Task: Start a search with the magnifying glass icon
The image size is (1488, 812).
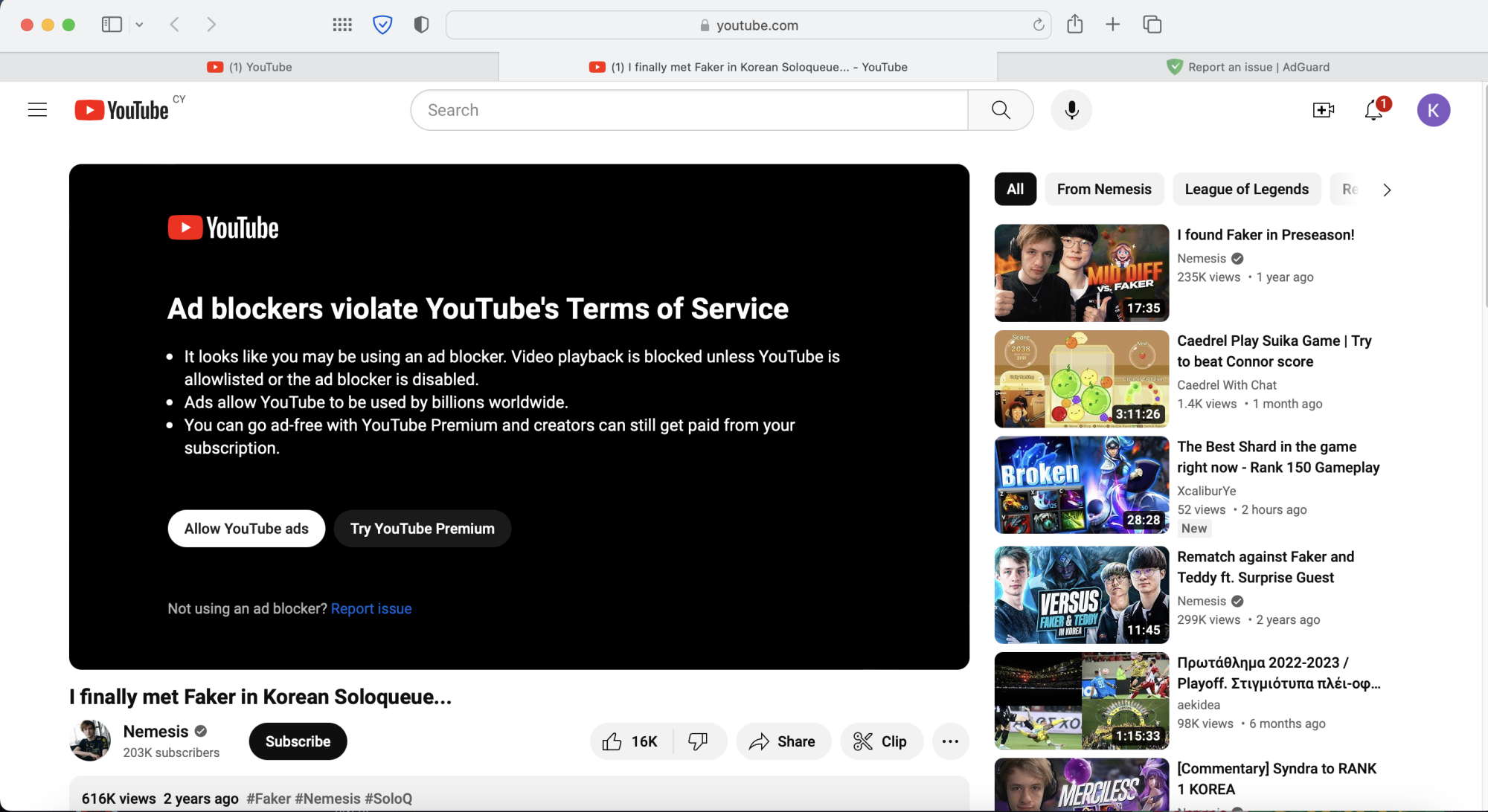Action: click(1000, 109)
